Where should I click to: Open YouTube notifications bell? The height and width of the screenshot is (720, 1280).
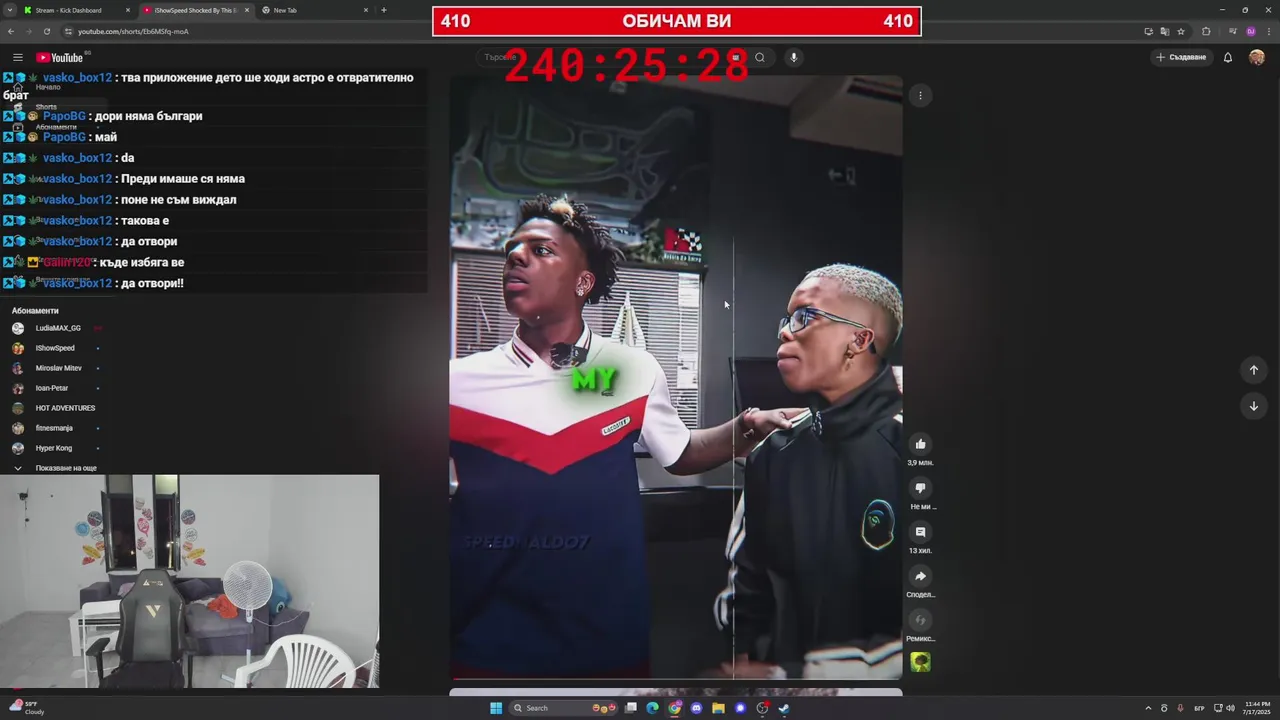[x=1228, y=57]
